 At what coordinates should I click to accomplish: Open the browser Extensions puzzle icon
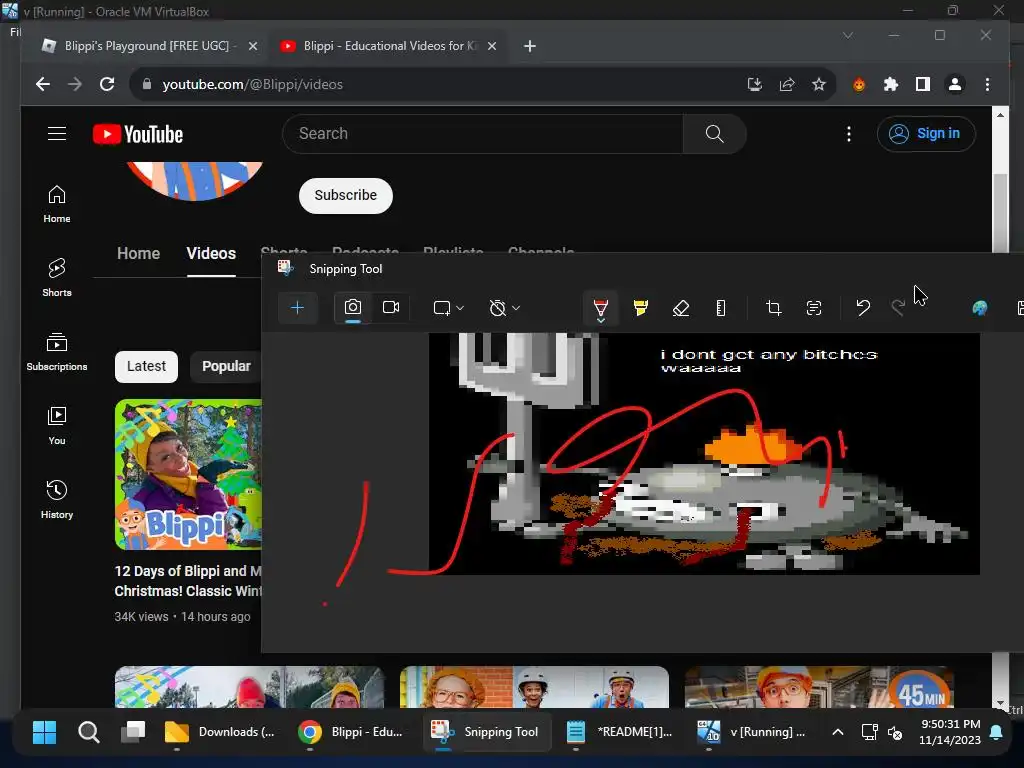click(x=891, y=84)
